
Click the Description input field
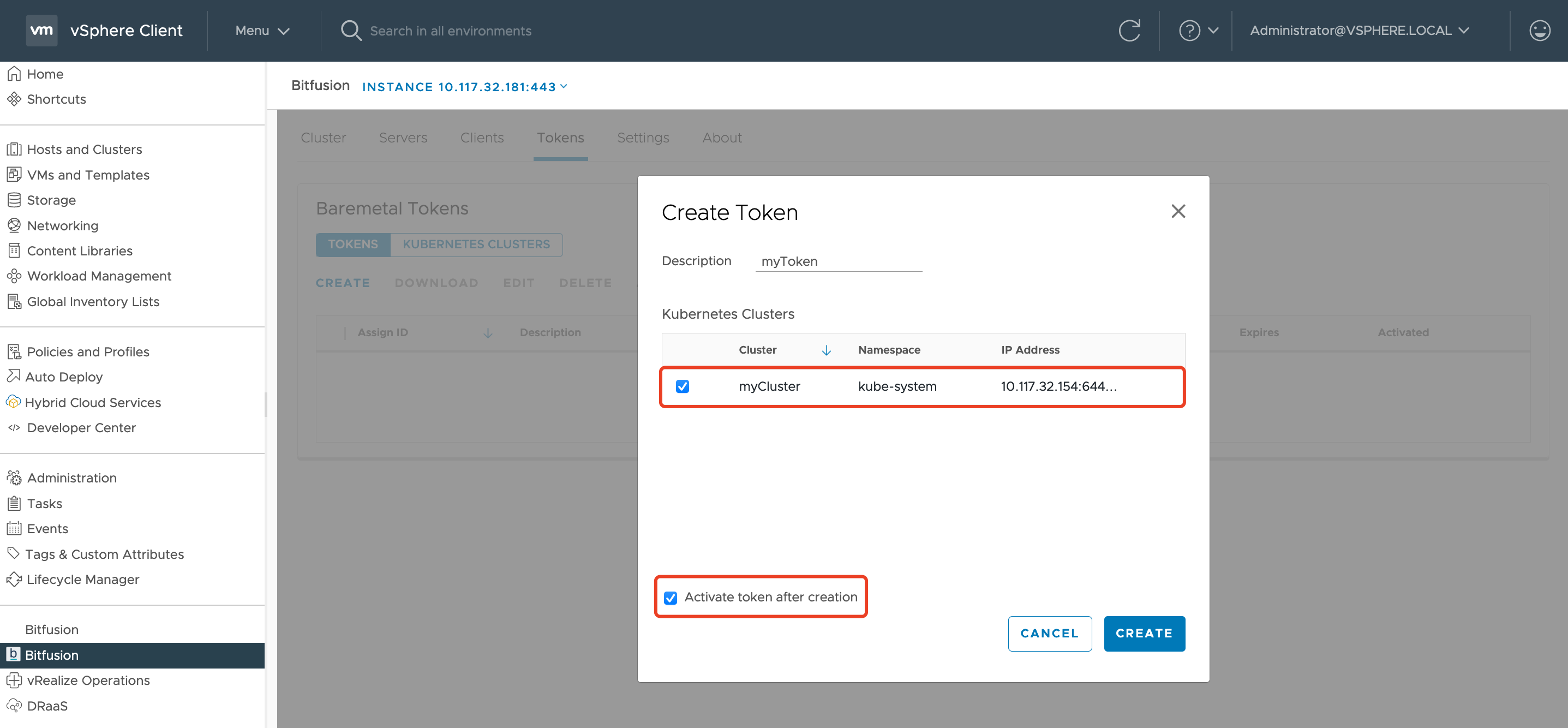click(838, 261)
